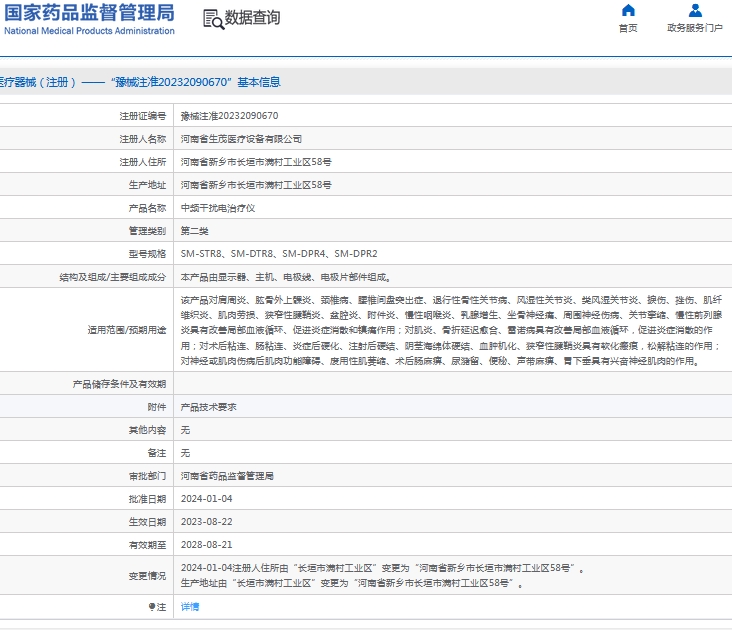This screenshot has height=630, width=732.
Task: Click the 政务服务门户 text label
Action: pos(695,28)
